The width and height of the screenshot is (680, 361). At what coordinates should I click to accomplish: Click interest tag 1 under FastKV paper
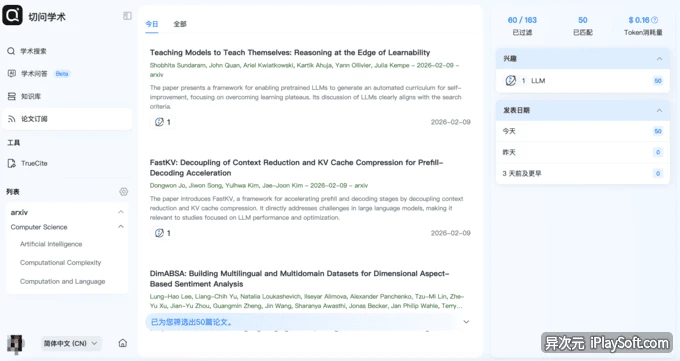click(x=163, y=233)
